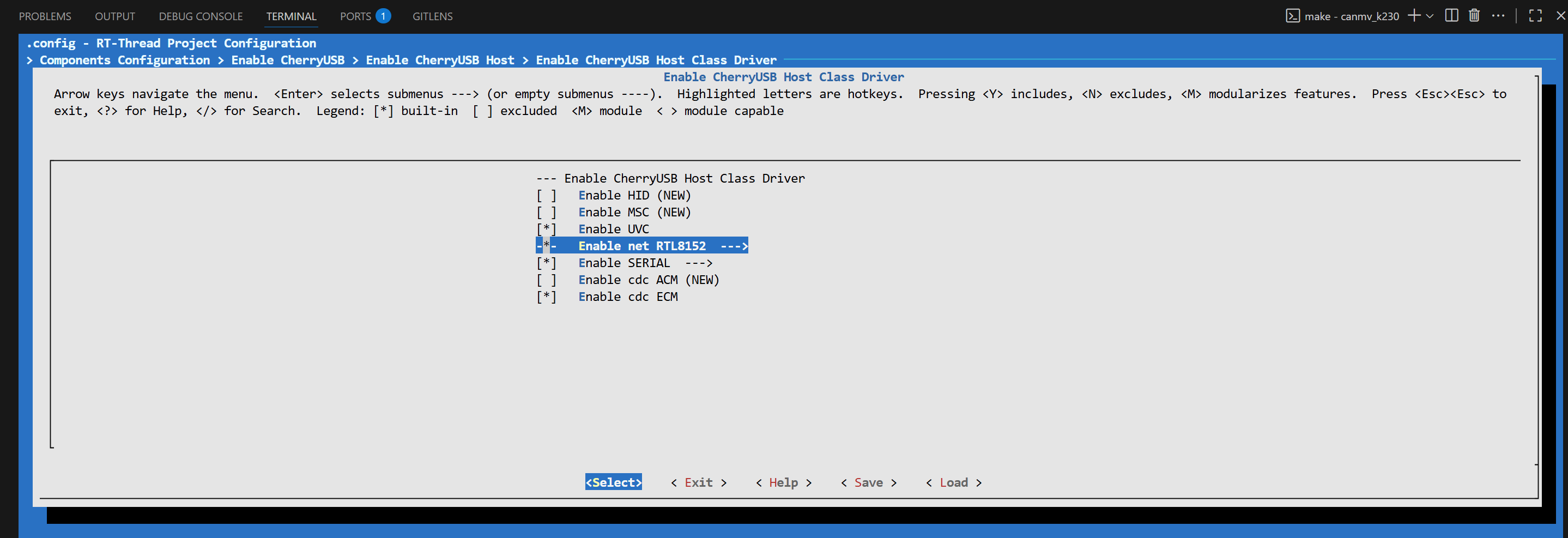The height and width of the screenshot is (538, 1568).
Task: Kill terminal using the trash icon
Action: click(x=1474, y=16)
